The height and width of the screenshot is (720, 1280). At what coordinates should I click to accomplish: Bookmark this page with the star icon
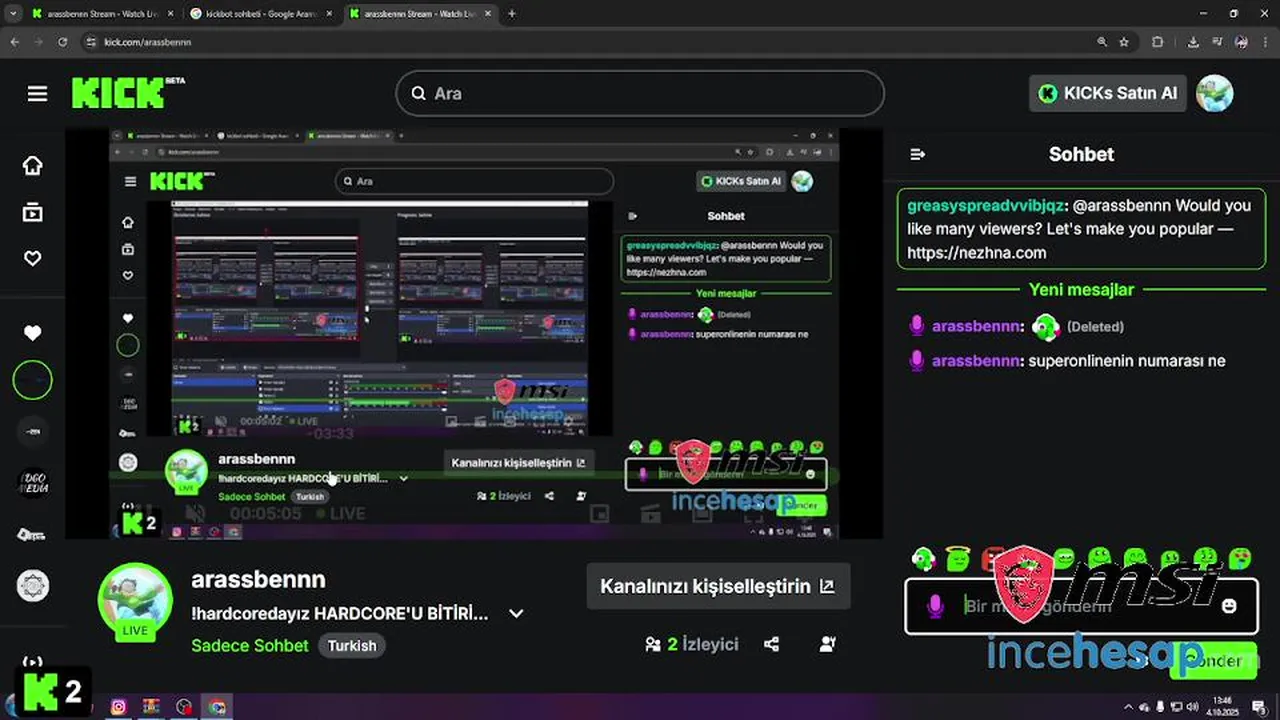pos(1124,42)
